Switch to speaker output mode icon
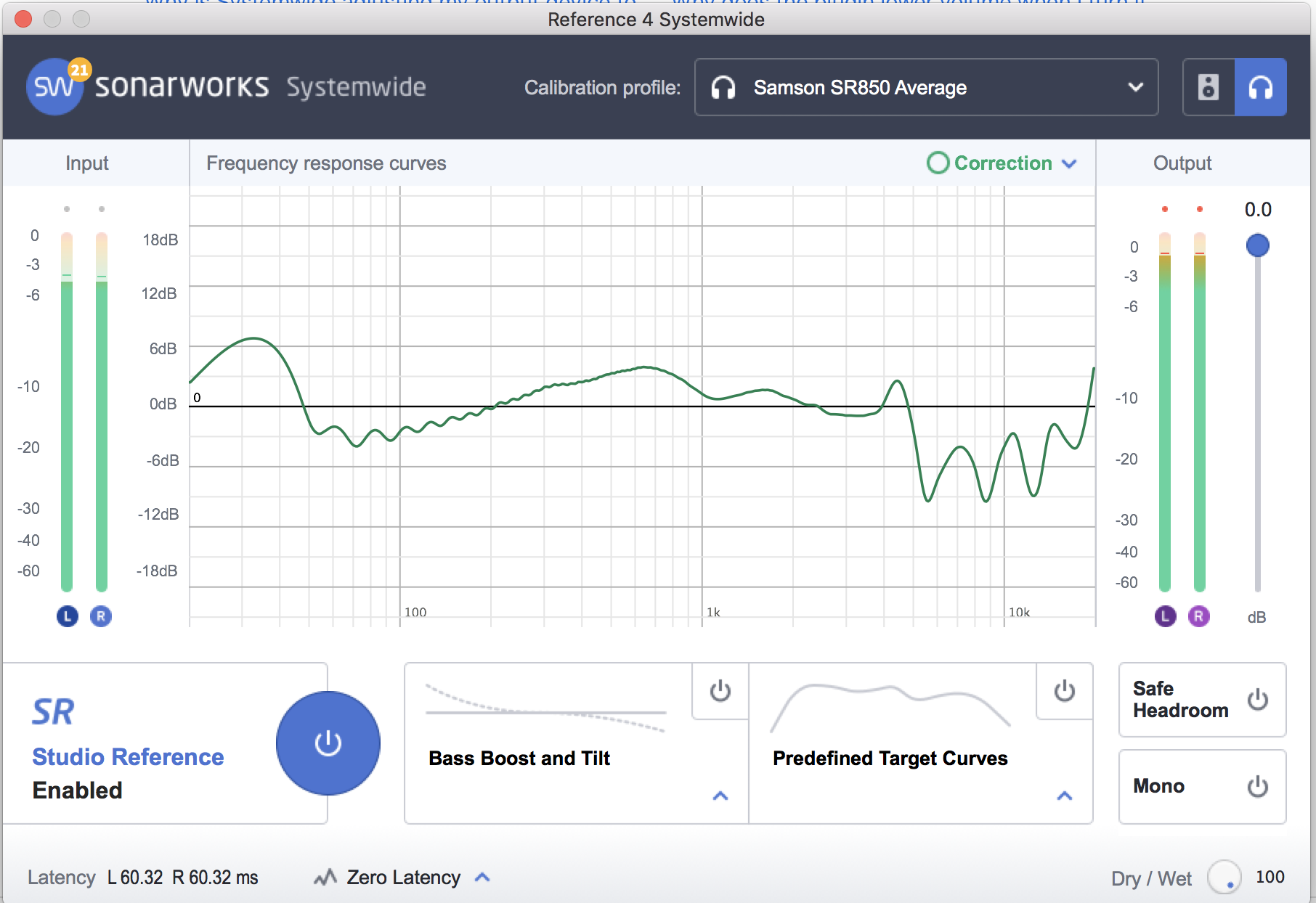The image size is (1316, 903). pos(1209,87)
